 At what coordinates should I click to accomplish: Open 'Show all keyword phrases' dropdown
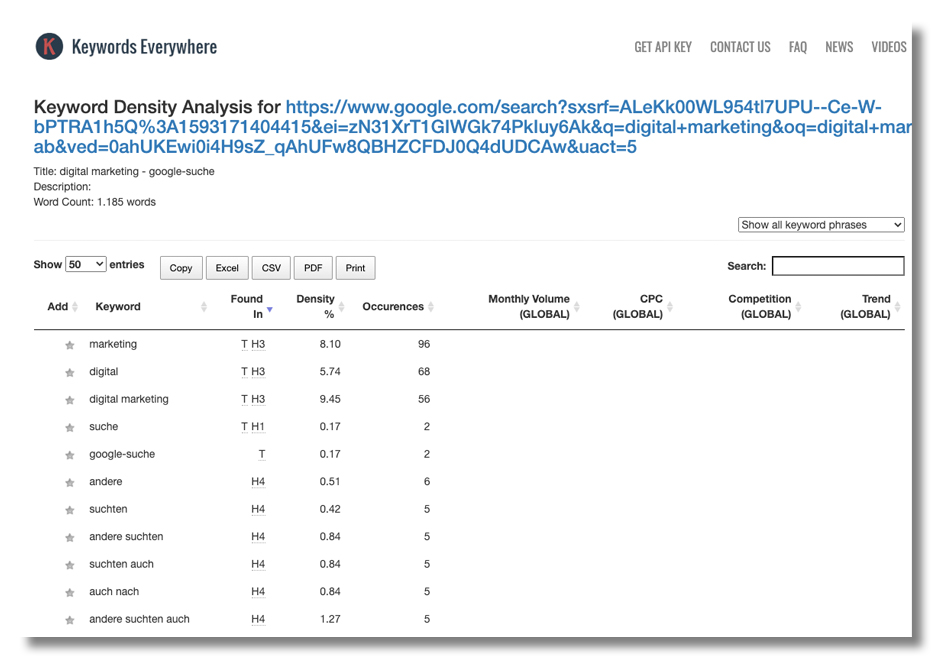[x=821, y=225]
